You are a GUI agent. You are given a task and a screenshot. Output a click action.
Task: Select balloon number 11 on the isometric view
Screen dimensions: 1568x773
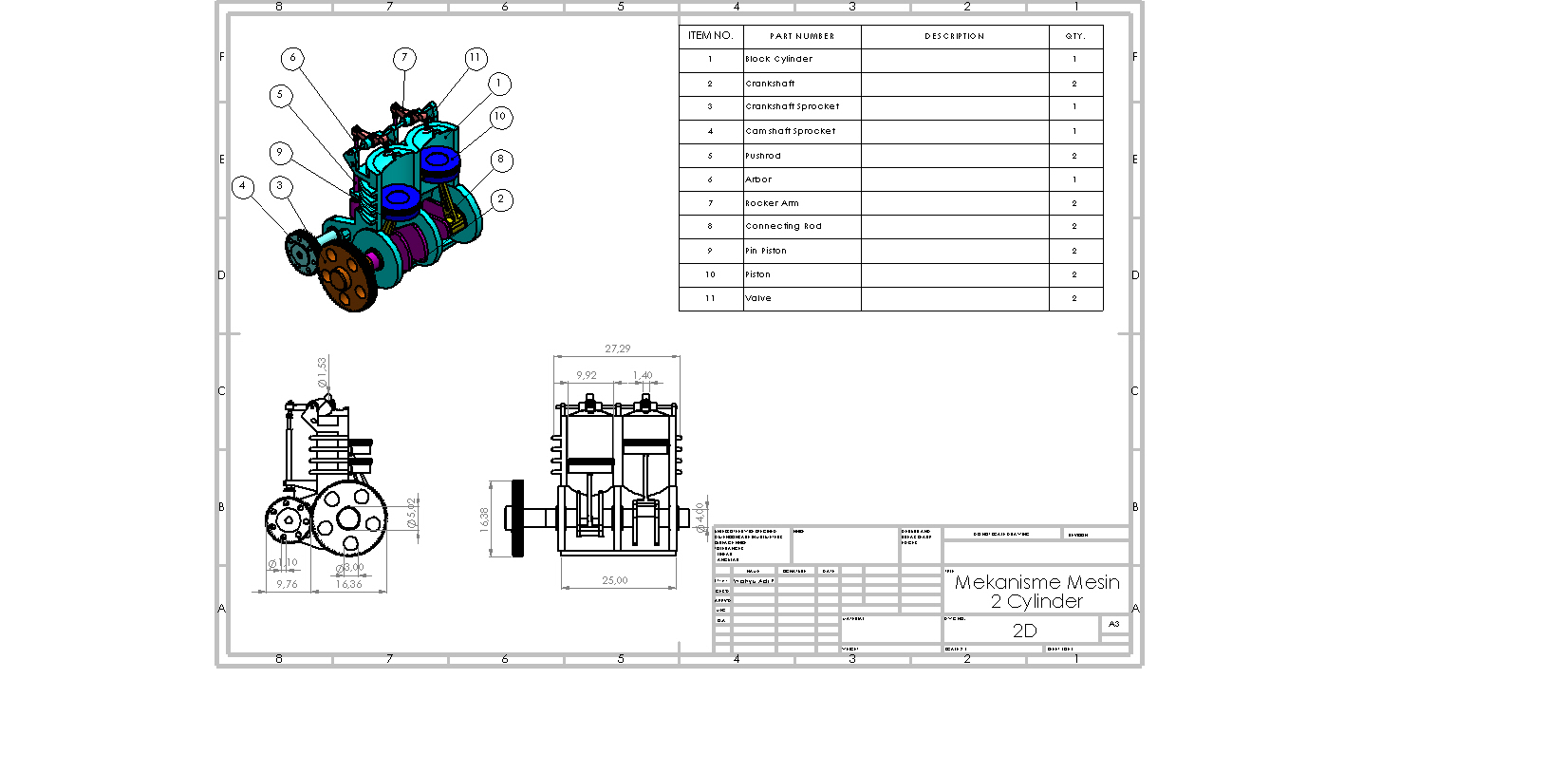pyautogui.click(x=476, y=59)
